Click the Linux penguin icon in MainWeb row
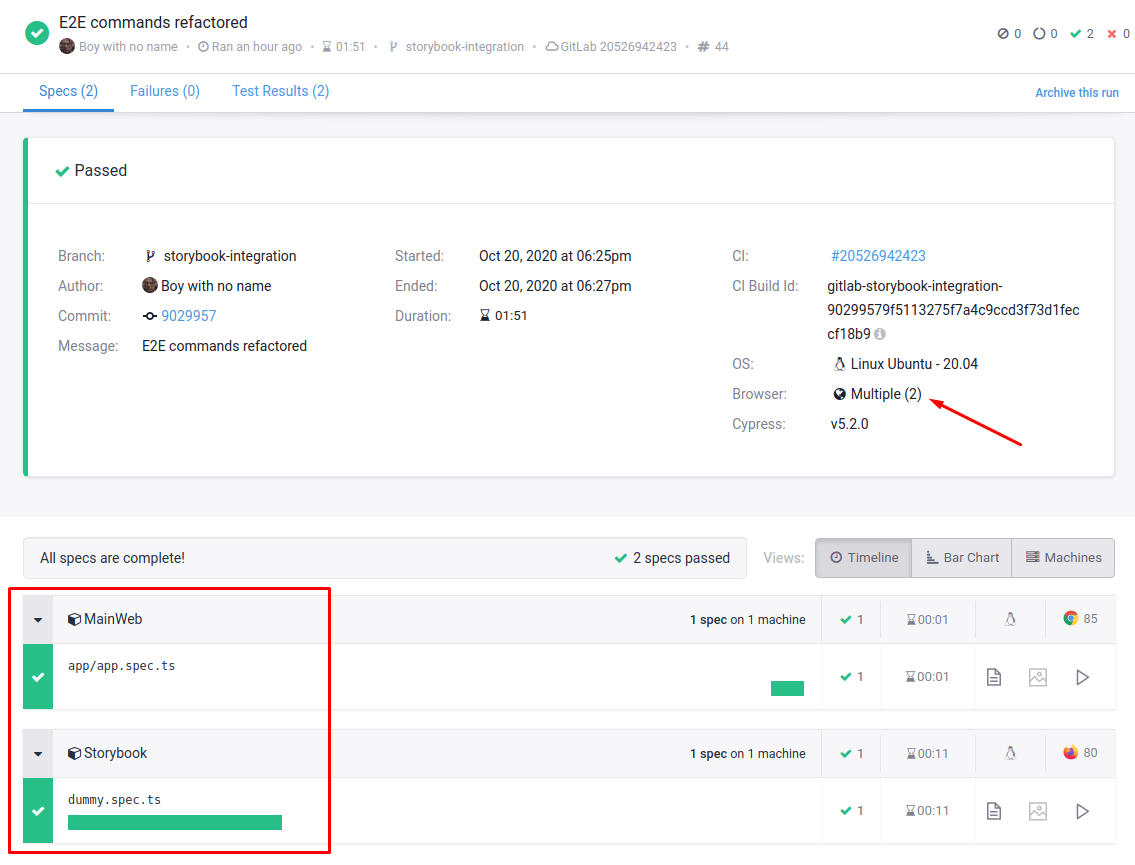Image resolution: width=1135 pixels, height=865 pixels. [x=1010, y=619]
